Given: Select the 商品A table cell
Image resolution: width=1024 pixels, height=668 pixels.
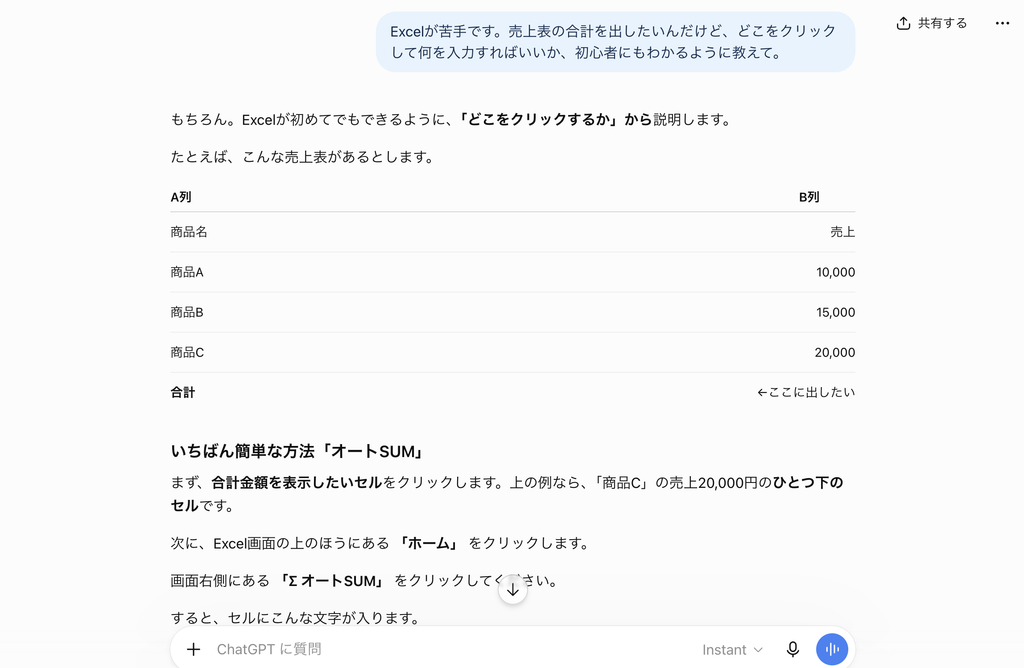Looking at the screenshot, I should click(x=187, y=272).
